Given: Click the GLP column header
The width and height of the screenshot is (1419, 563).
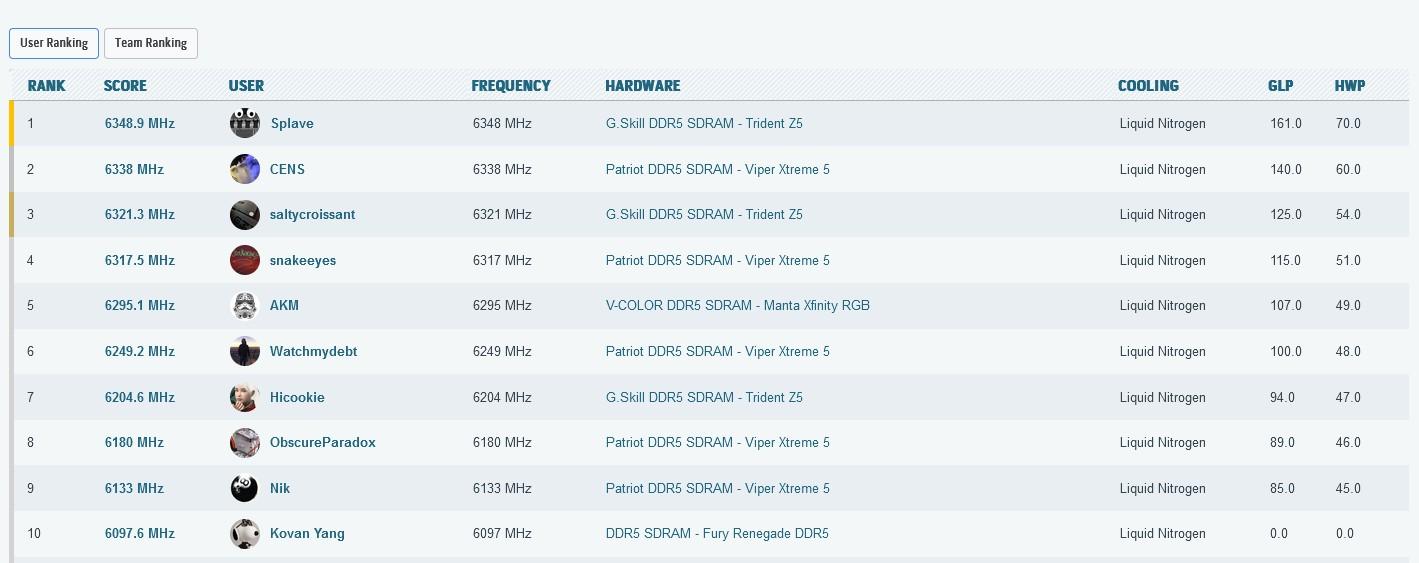Looking at the screenshot, I should tap(1280, 86).
